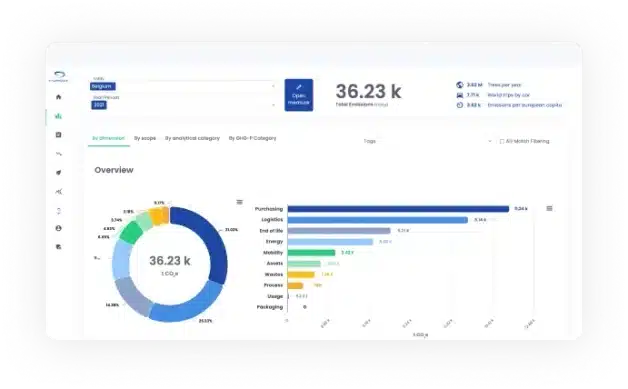Click the Logistics blue bar
The image size is (628, 389).
[378, 220]
